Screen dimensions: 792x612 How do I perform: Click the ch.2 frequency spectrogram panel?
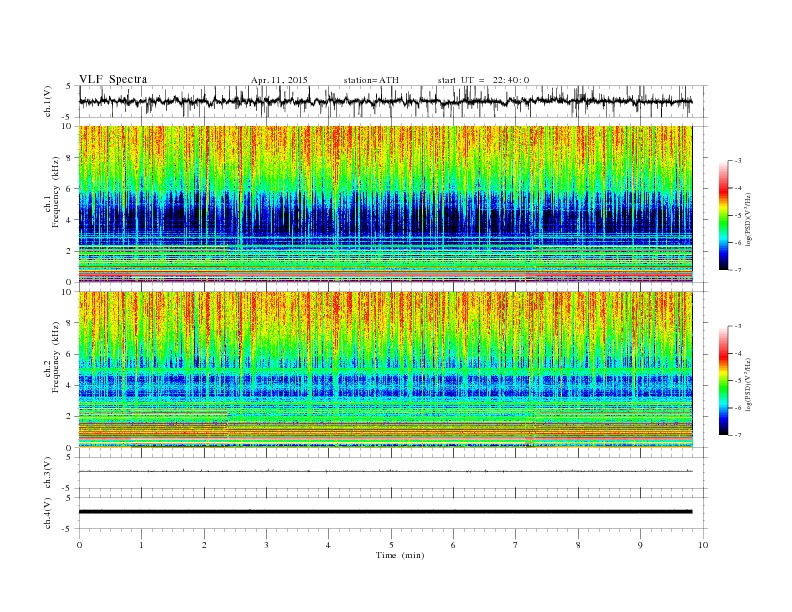[385, 370]
